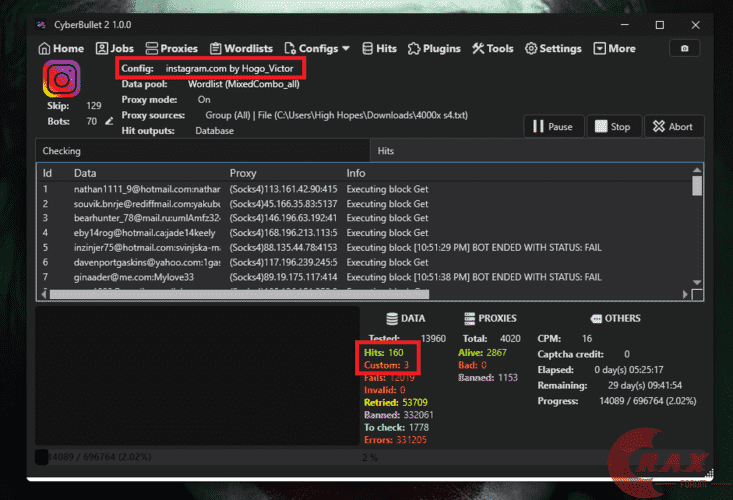733x500 pixels.
Task: Open the Home page
Action: [x=61, y=49]
